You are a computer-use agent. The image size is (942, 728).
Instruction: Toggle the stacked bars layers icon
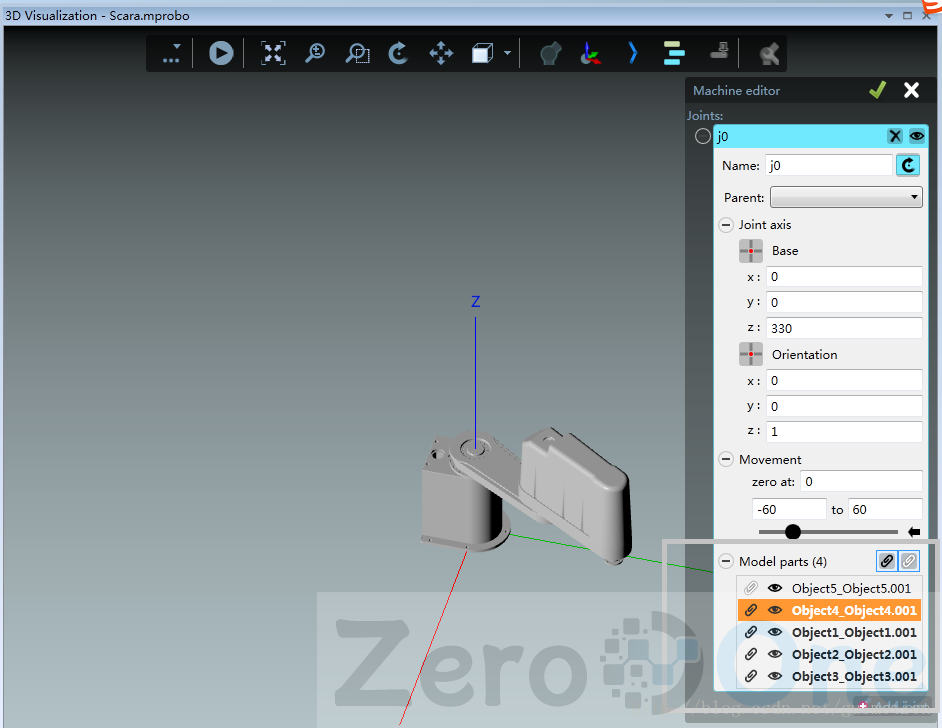[x=673, y=53]
